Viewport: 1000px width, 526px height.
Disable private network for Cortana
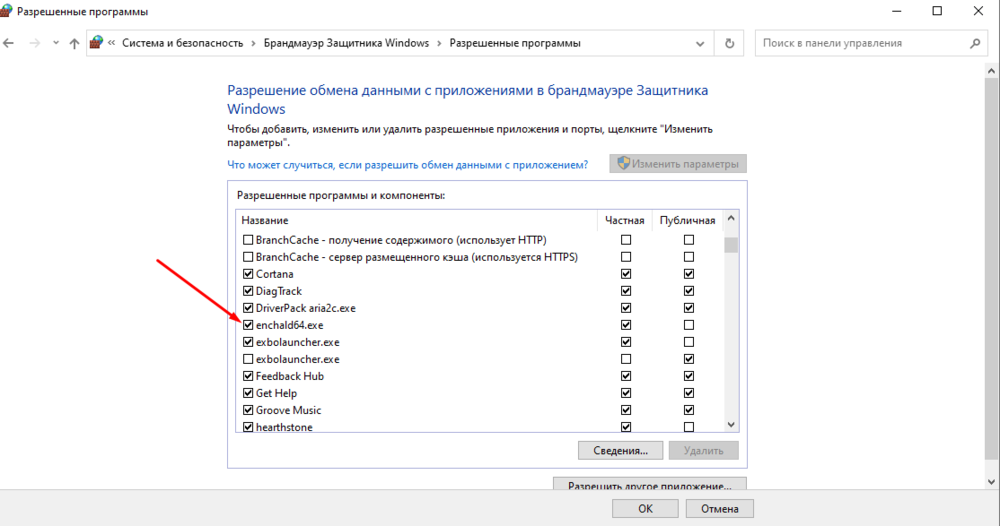click(626, 274)
